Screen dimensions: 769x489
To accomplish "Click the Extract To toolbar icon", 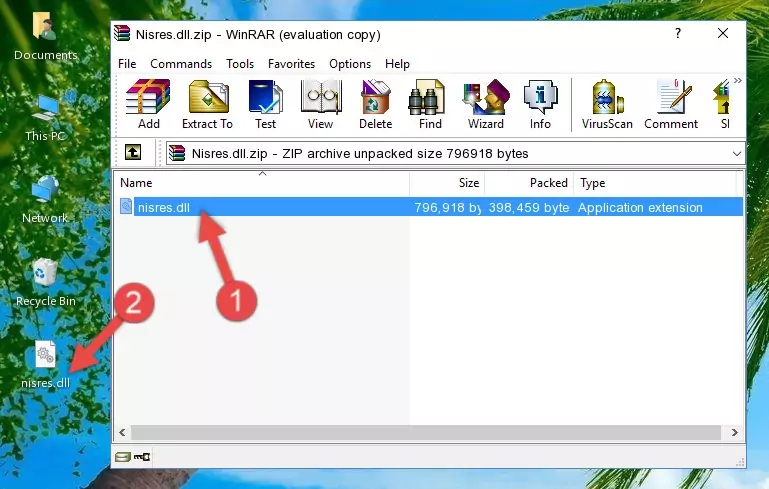I will (x=207, y=104).
